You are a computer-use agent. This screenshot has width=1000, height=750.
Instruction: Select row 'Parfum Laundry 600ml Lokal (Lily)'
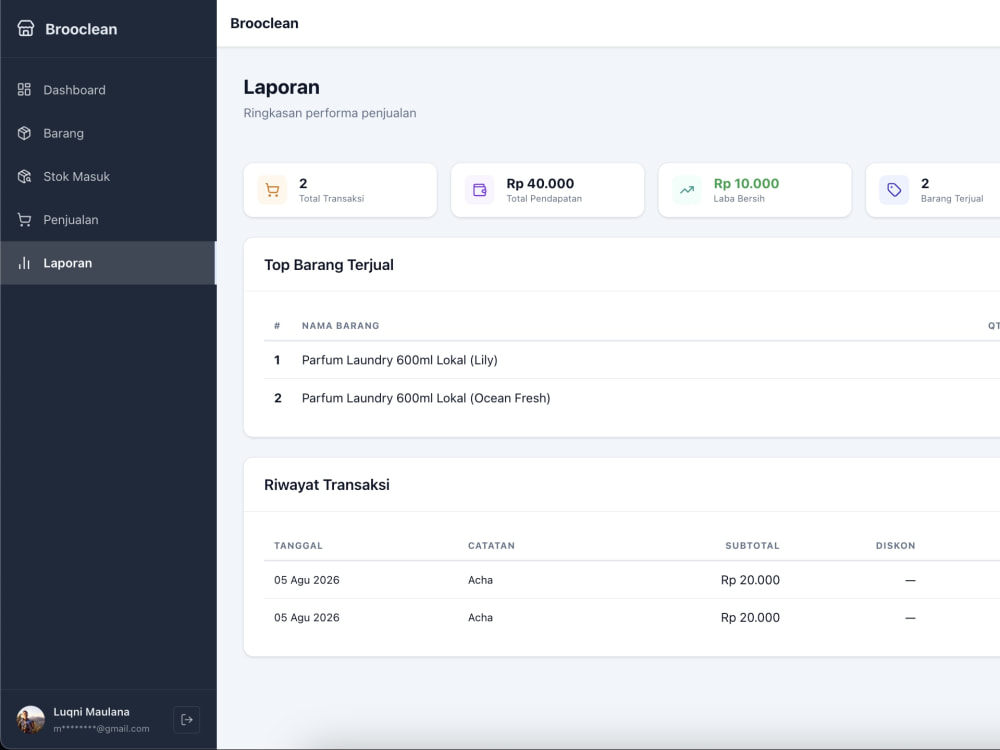coord(632,360)
